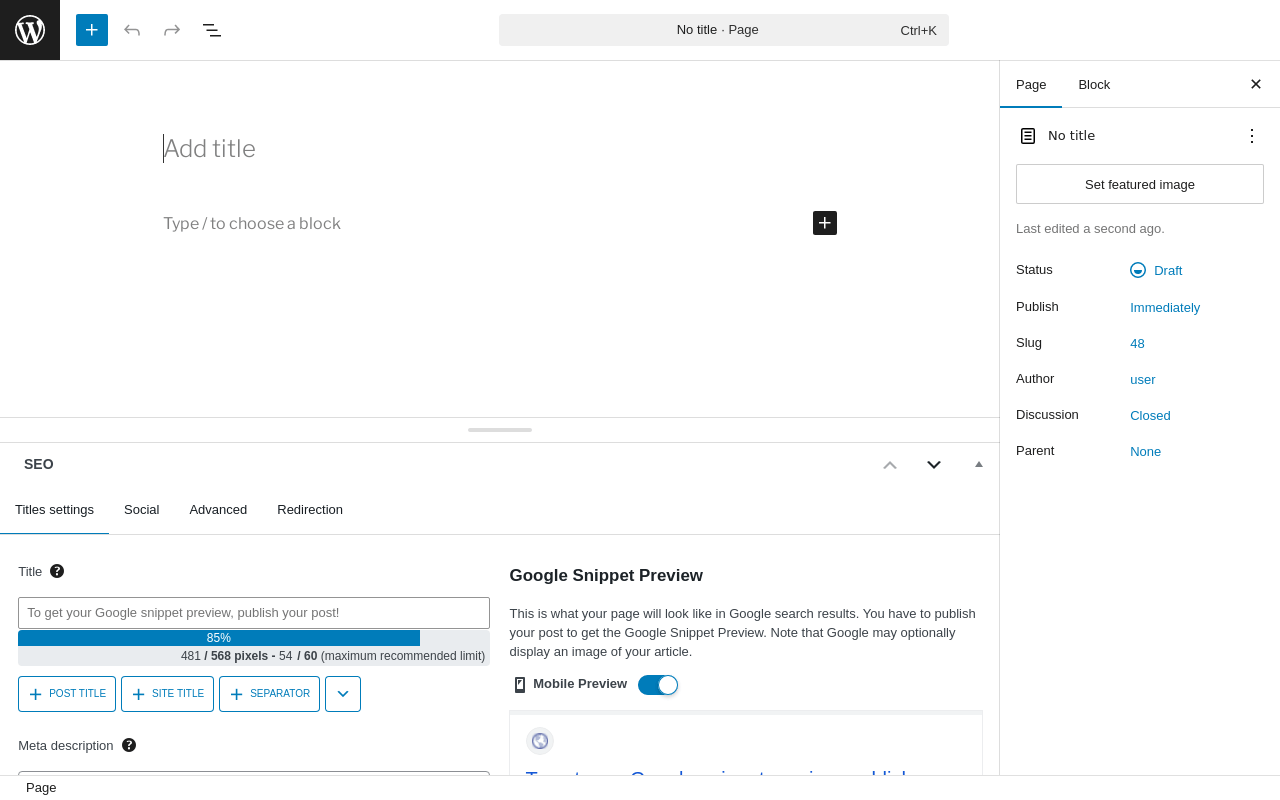Click the Title help question icon
Viewport: 1280px width, 800px height.
(57, 571)
